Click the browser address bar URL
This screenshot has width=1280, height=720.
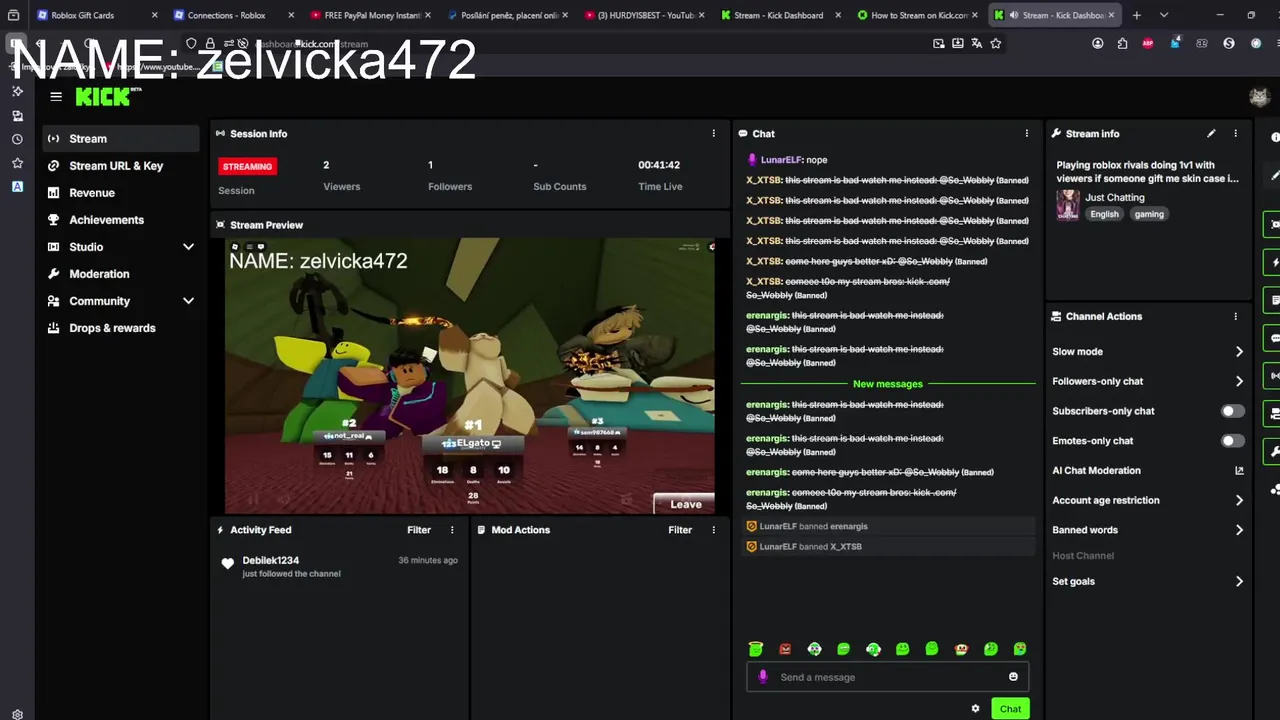312,44
